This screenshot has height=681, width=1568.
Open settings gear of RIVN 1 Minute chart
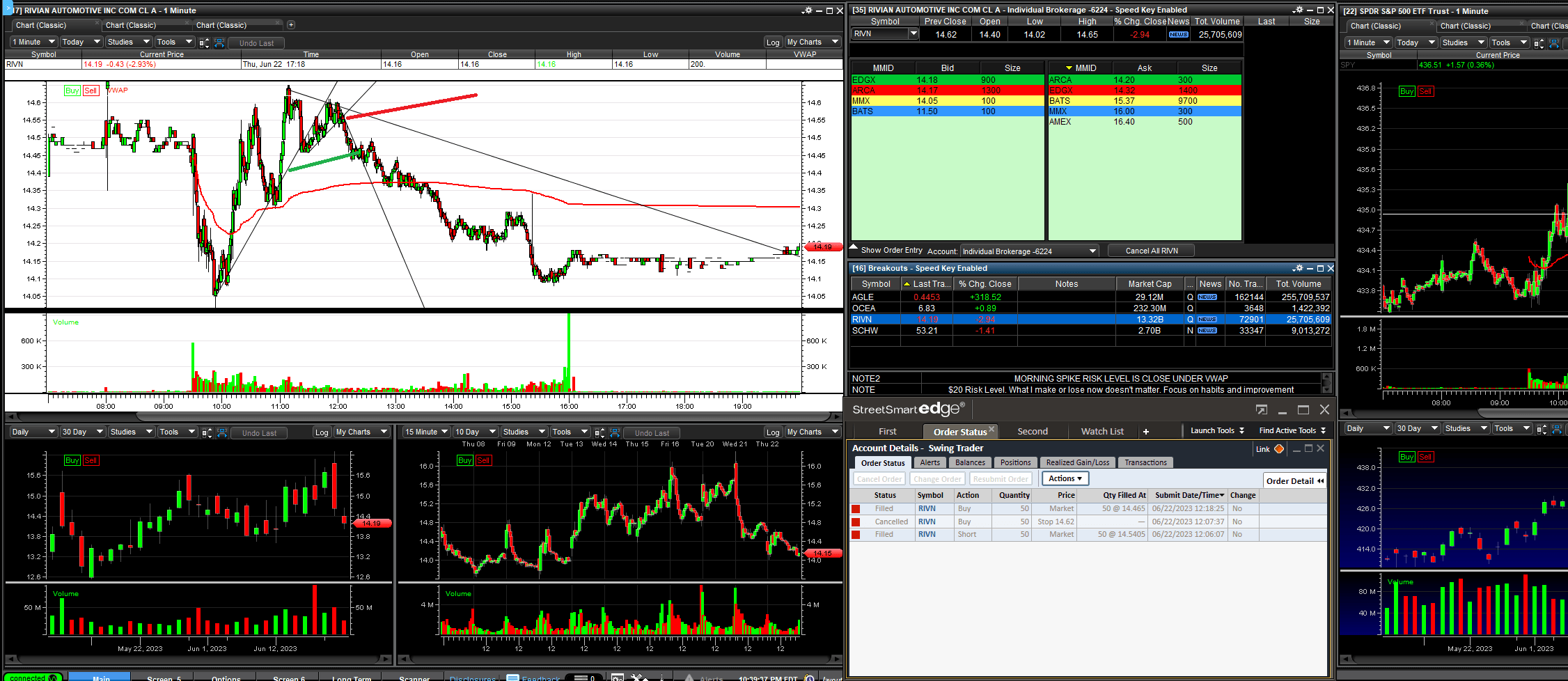click(807, 10)
